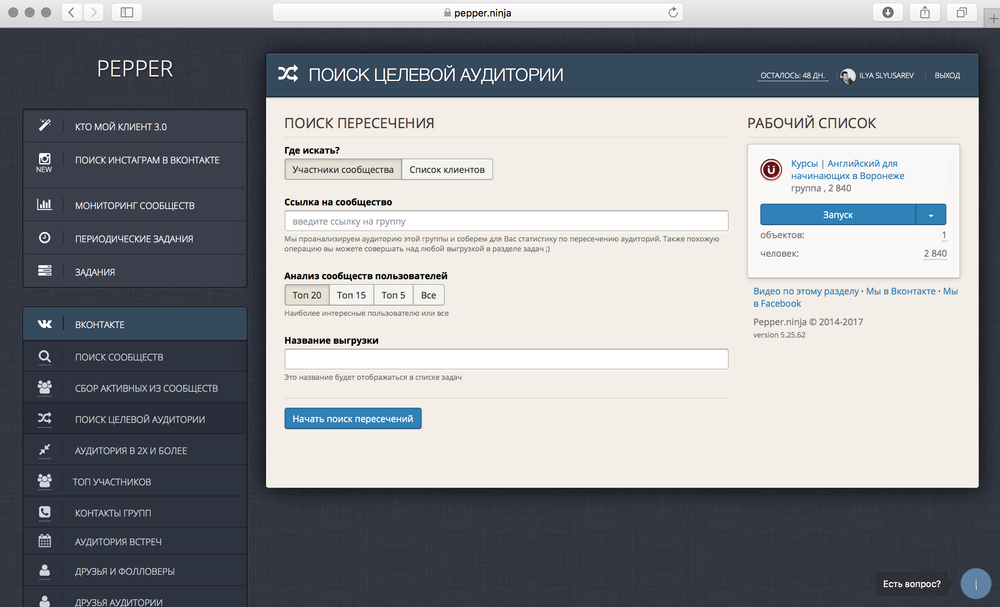Click the человек count value 2 840

click(935, 254)
